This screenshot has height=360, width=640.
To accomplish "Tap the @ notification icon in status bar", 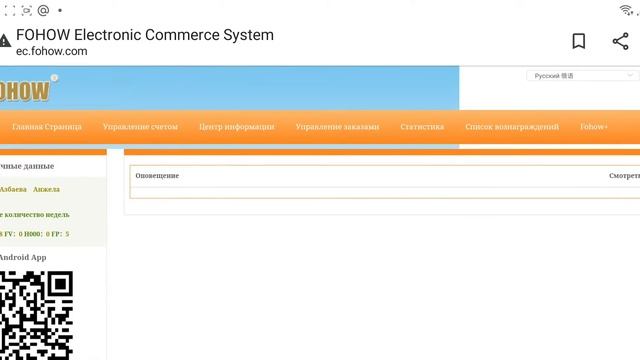I will pos(43,10).
